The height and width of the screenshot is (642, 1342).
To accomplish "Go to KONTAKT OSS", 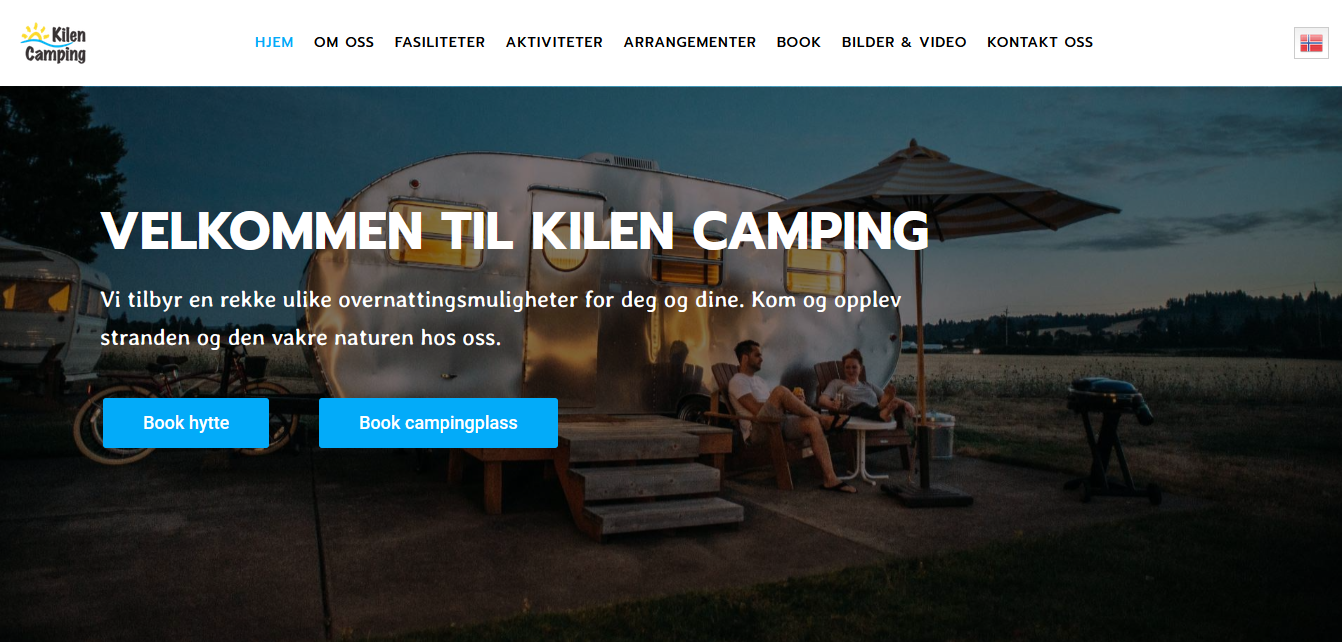I will (1040, 42).
